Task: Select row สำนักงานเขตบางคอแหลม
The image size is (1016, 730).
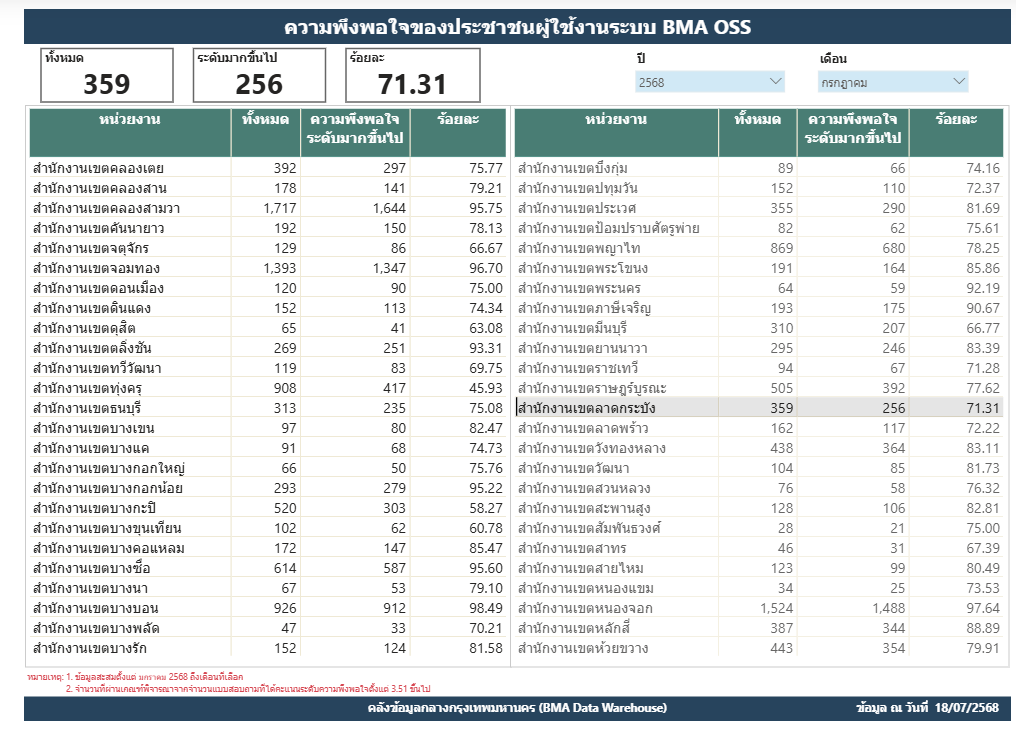Action: pos(268,549)
